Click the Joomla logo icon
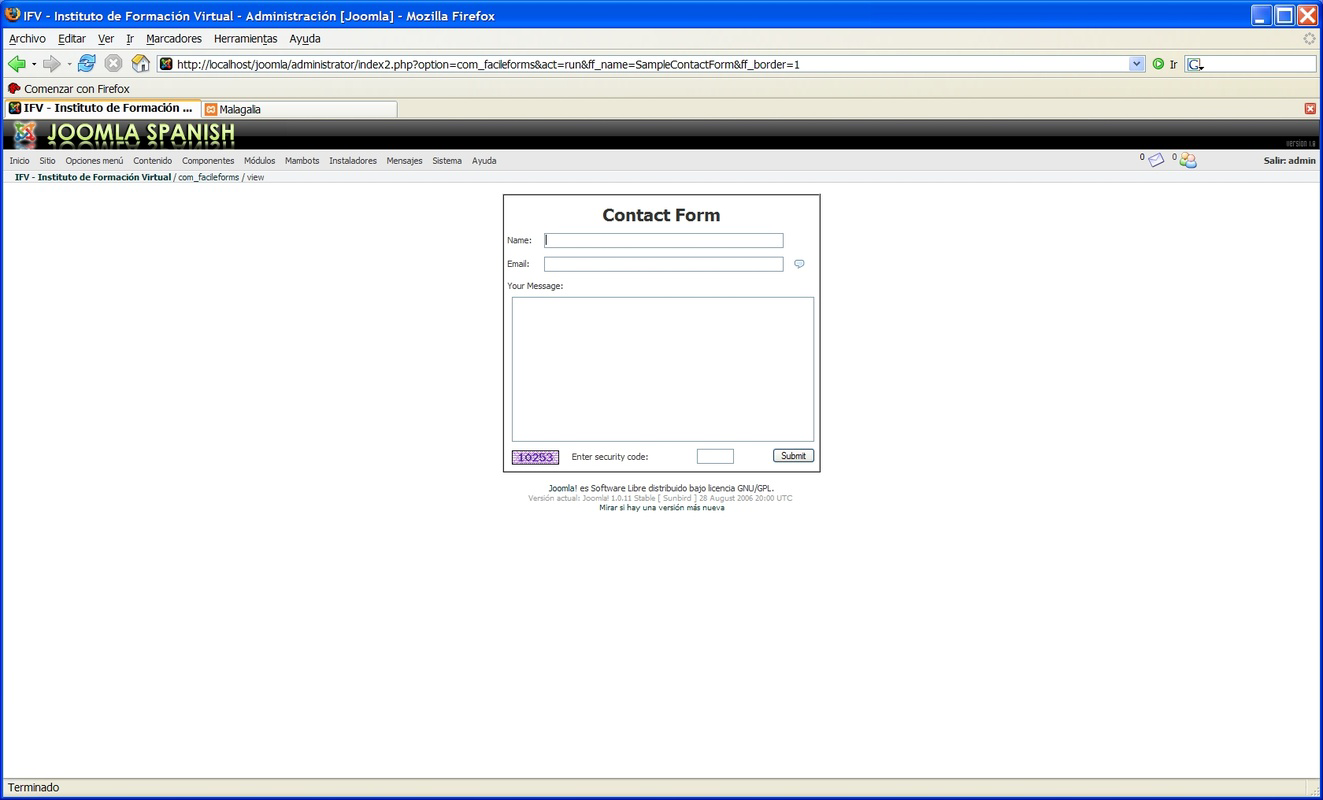 coord(25,134)
